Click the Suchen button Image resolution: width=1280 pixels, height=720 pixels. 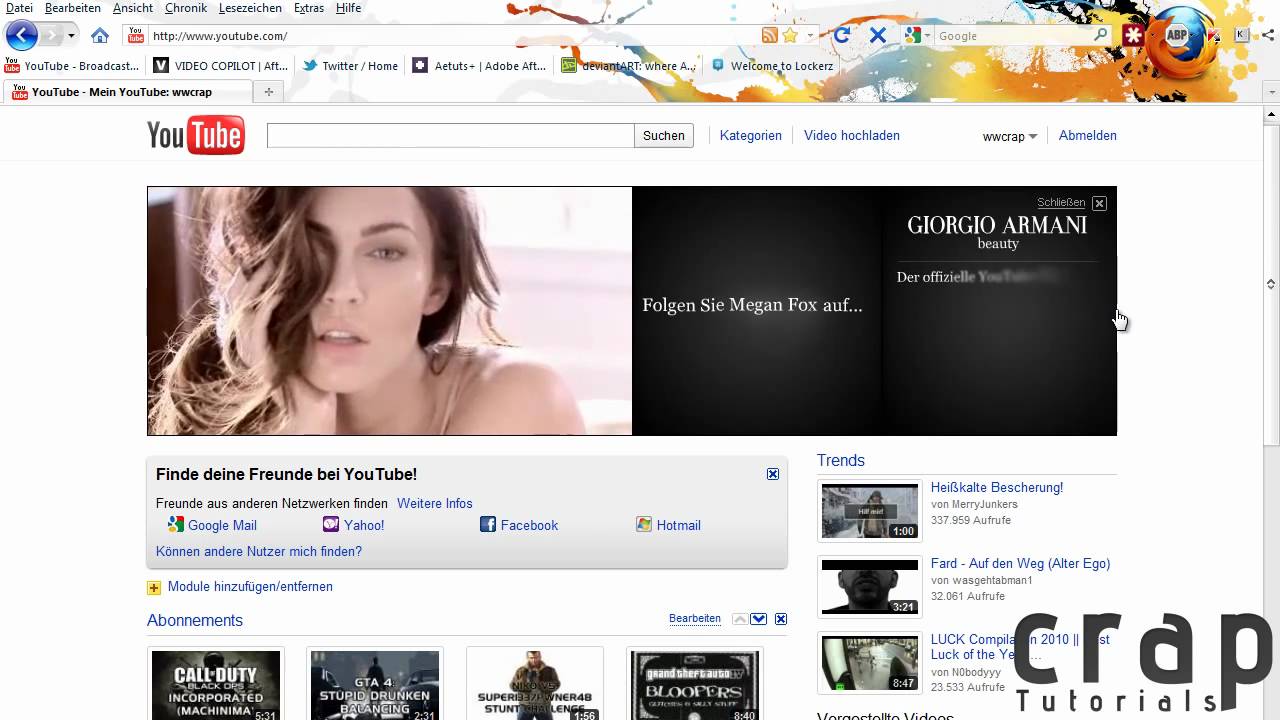pos(664,136)
